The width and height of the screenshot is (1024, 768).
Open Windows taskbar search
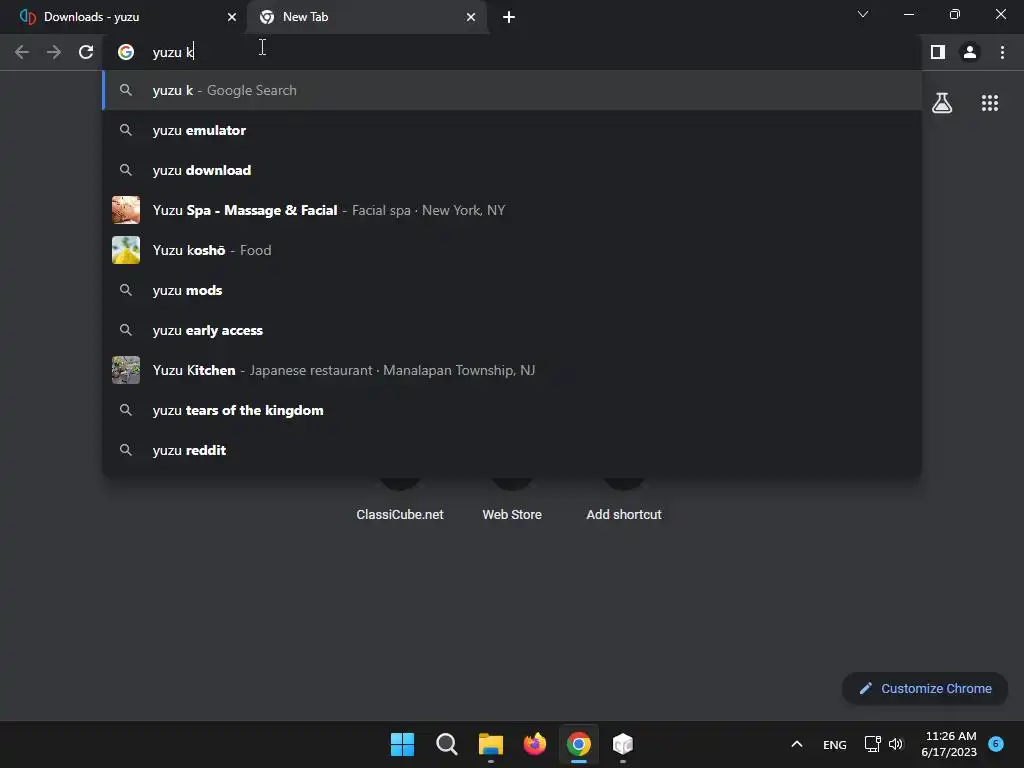pyautogui.click(x=447, y=744)
